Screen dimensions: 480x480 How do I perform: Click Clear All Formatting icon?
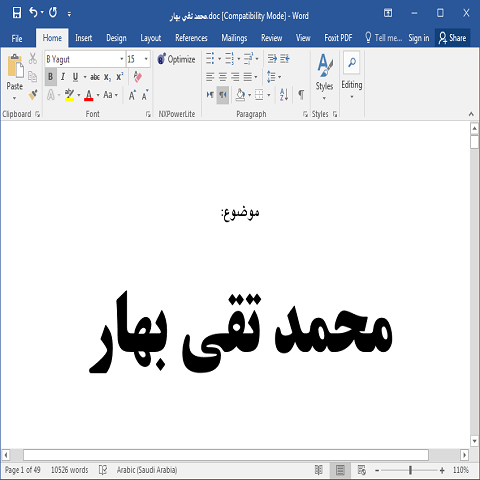(137, 76)
